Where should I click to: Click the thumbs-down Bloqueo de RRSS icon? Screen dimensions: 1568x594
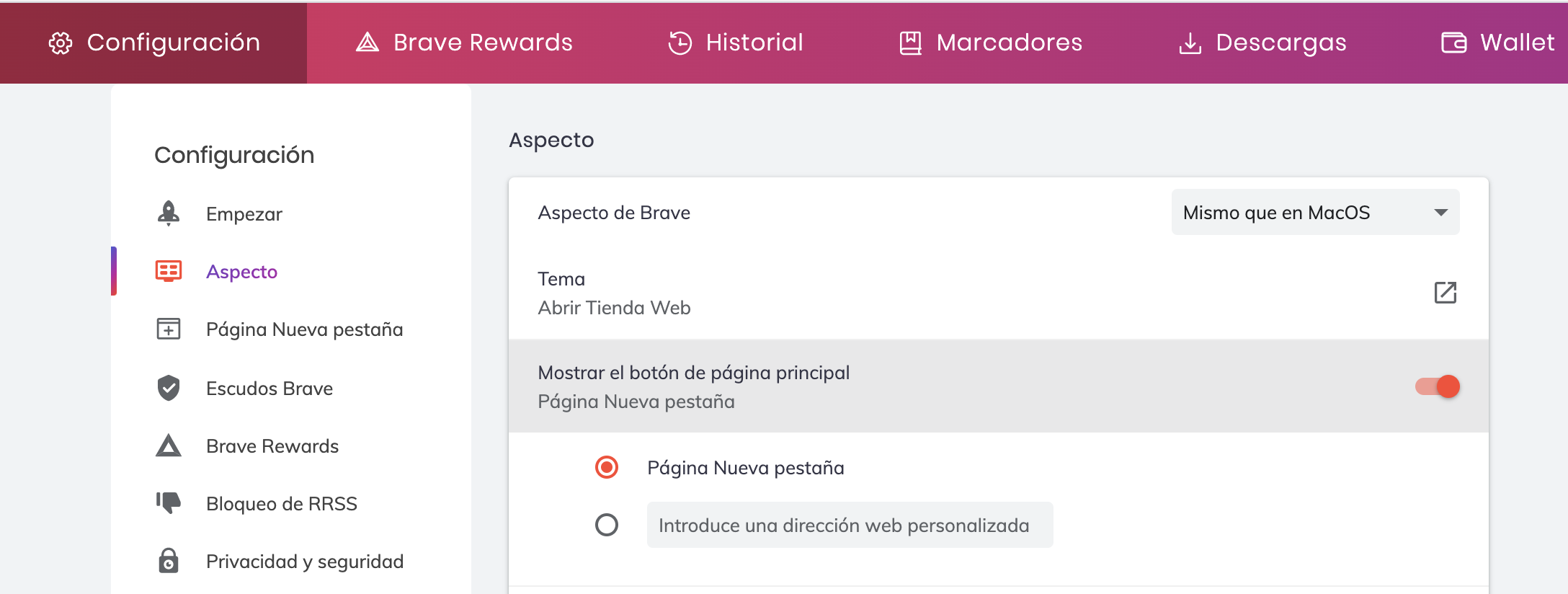pyautogui.click(x=169, y=503)
